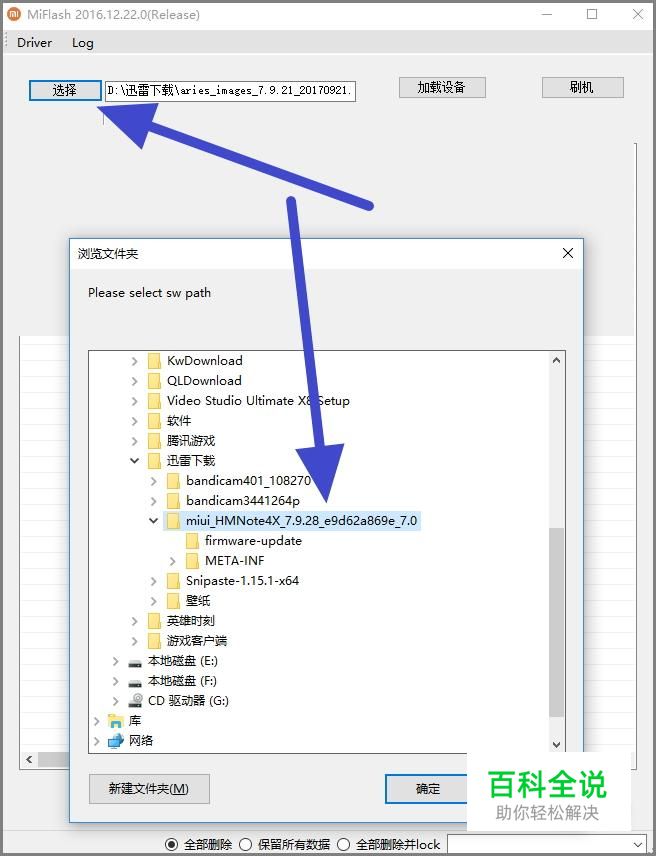Select the 全部删除 radio option
The width and height of the screenshot is (656, 856).
[171, 845]
